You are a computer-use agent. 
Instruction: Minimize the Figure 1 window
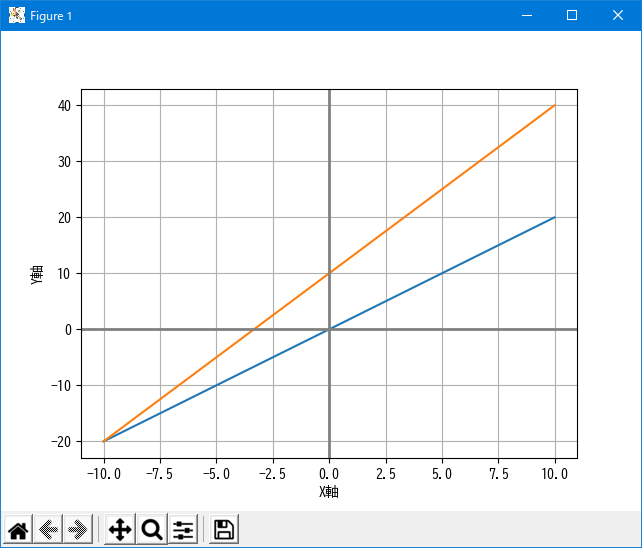point(527,16)
